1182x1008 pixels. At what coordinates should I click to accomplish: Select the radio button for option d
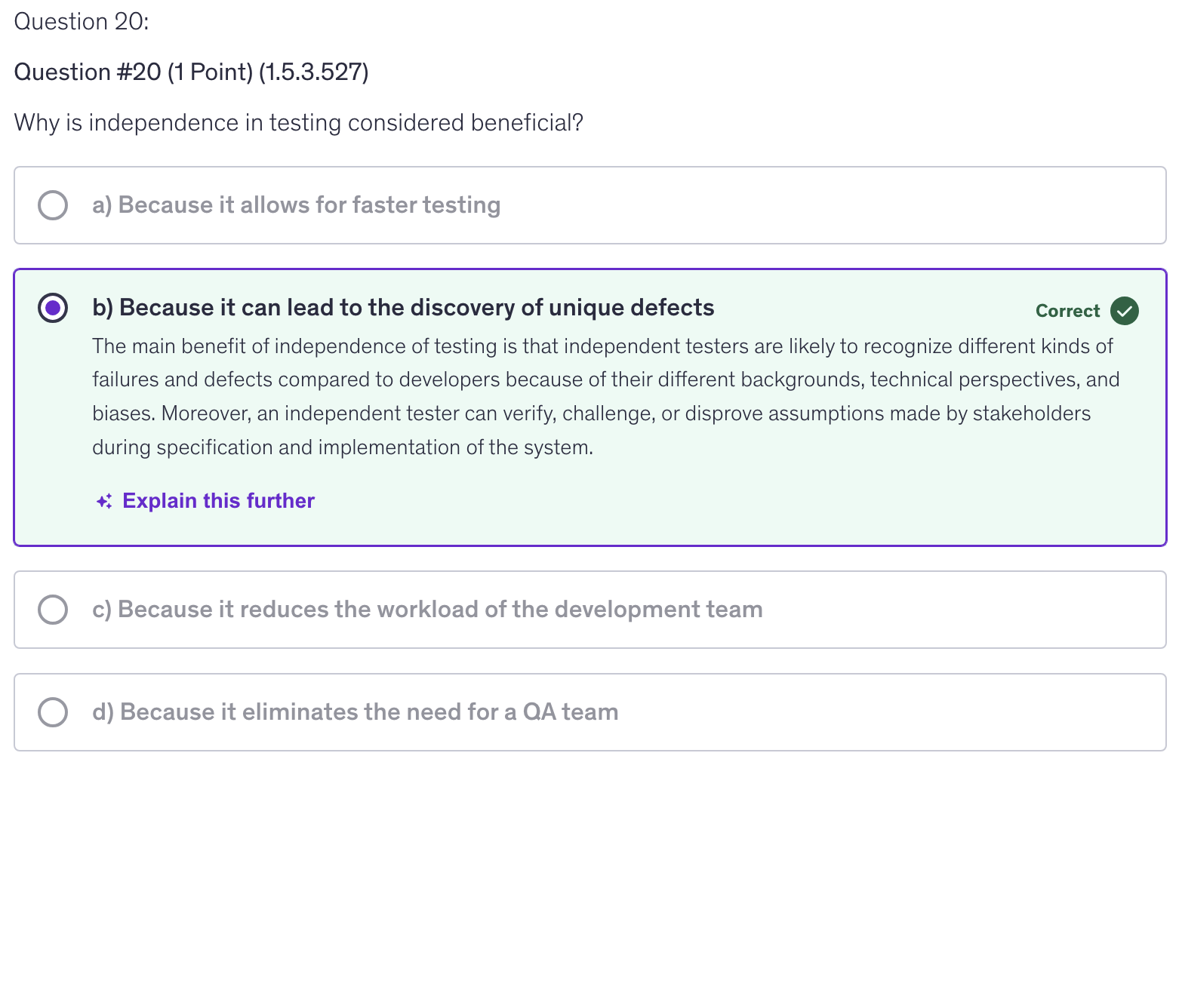click(x=53, y=712)
